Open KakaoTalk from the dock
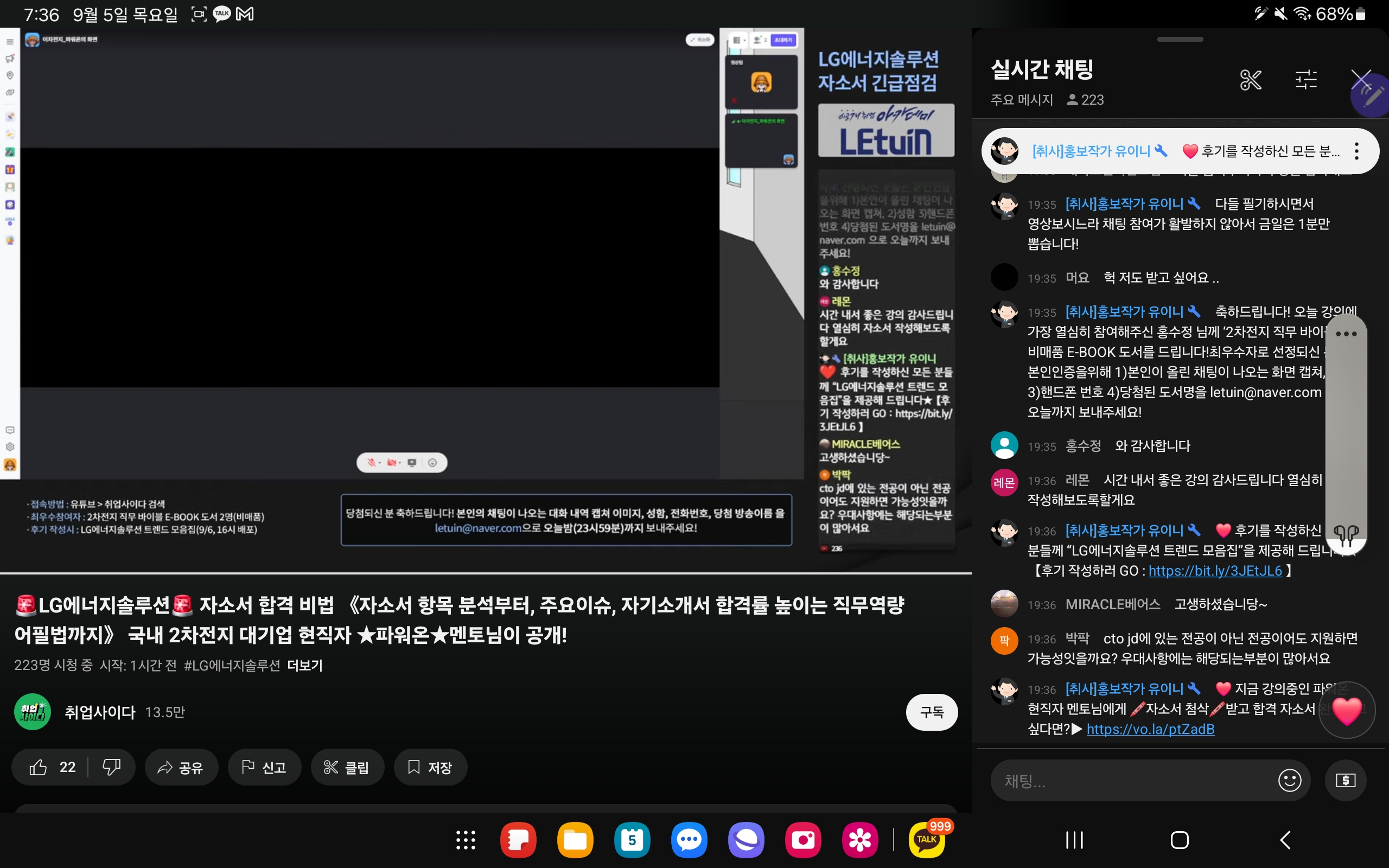The image size is (1389, 868). pyautogui.click(x=926, y=840)
